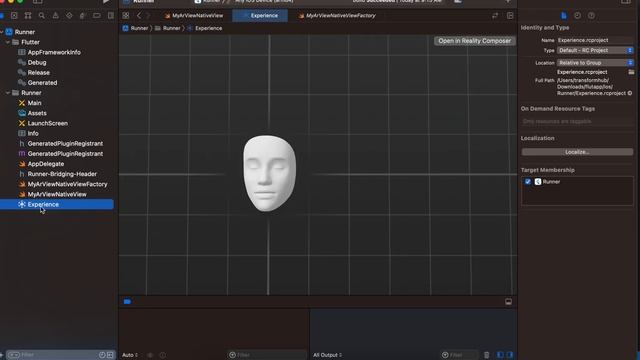
Task: Click the blue breakpoint toggle icon in debug bar
Action: [x=127, y=302]
